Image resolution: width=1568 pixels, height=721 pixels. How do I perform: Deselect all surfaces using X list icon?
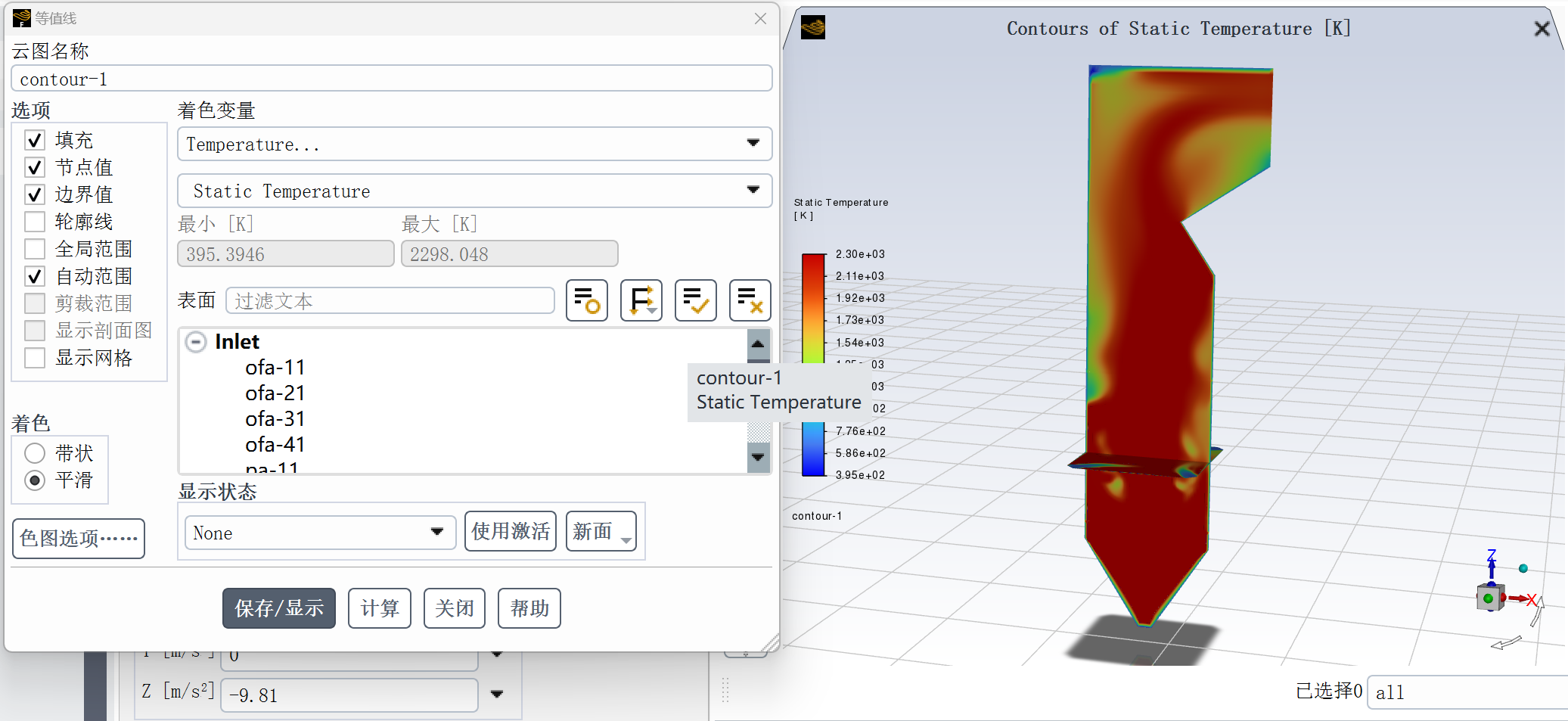(x=750, y=300)
